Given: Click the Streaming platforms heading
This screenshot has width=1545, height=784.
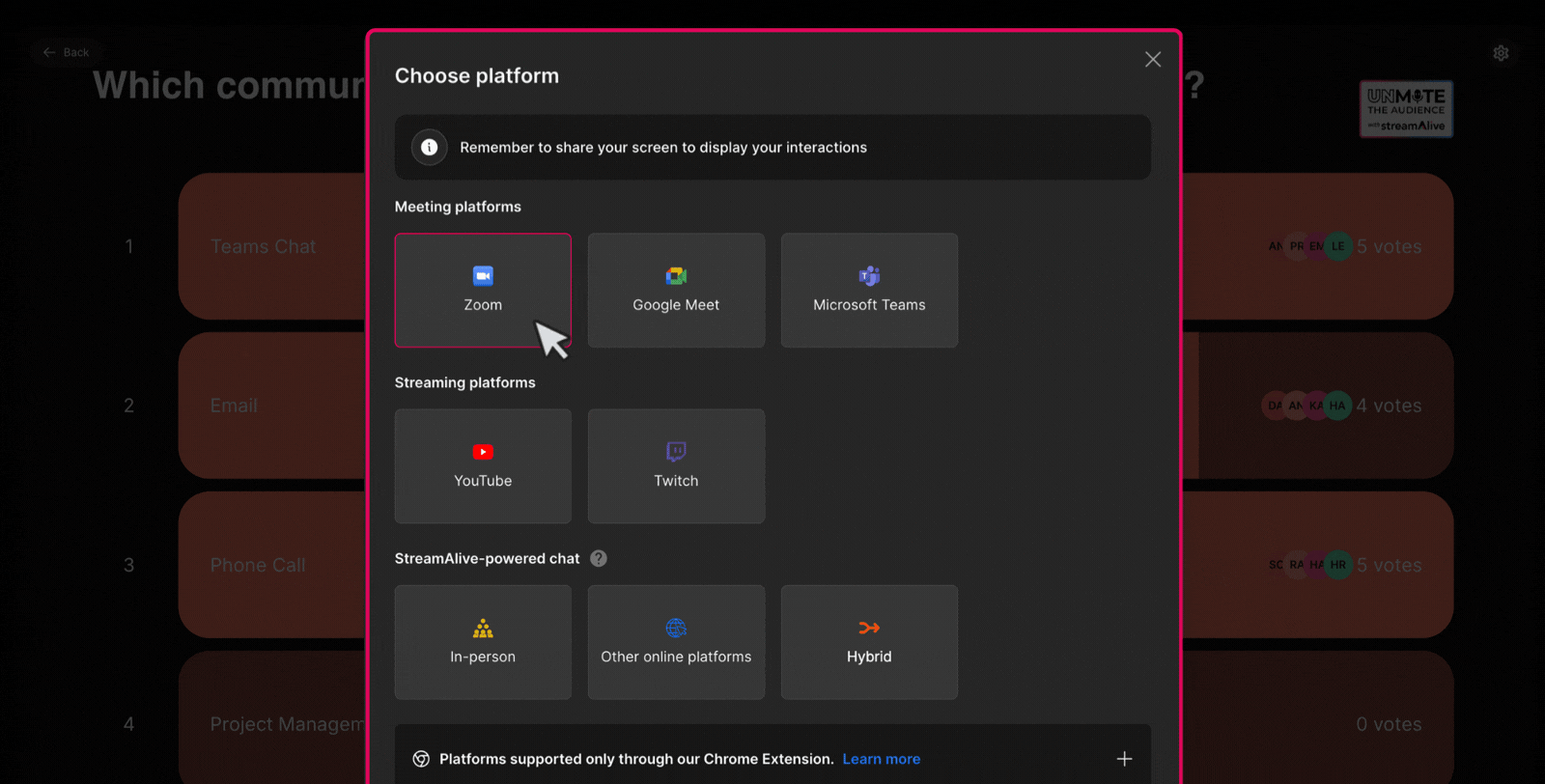Looking at the screenshot, I should point(464,382).
